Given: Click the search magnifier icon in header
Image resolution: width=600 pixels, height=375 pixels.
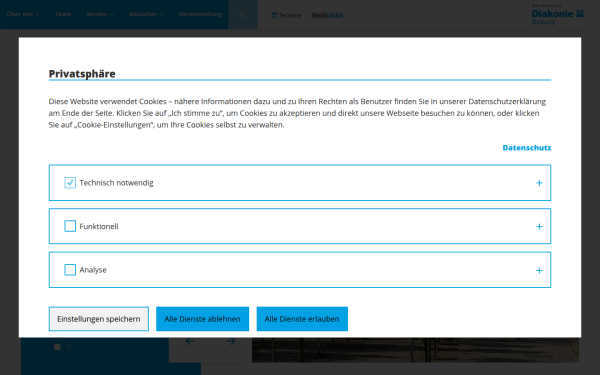Looking at the screenshot, I should click(x=243, y=15).
